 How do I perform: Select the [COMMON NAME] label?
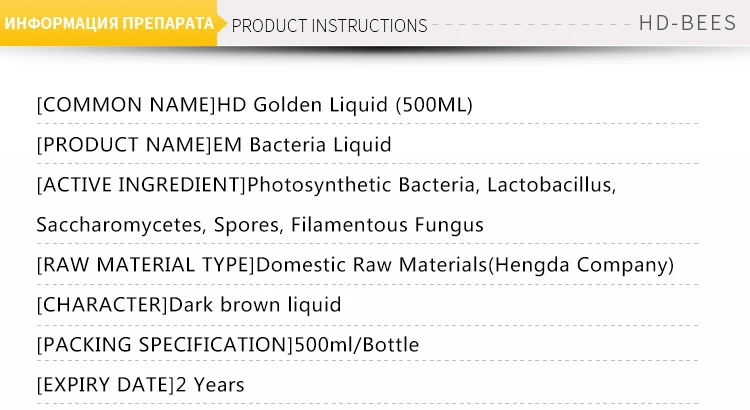[126, 105]
